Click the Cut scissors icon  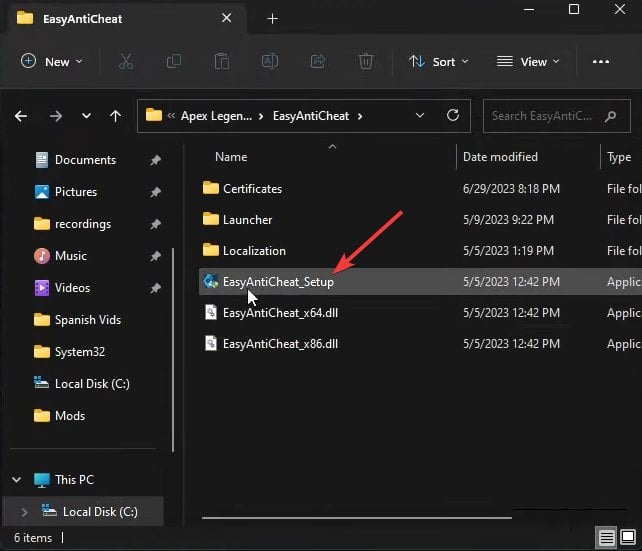(126, 62)
